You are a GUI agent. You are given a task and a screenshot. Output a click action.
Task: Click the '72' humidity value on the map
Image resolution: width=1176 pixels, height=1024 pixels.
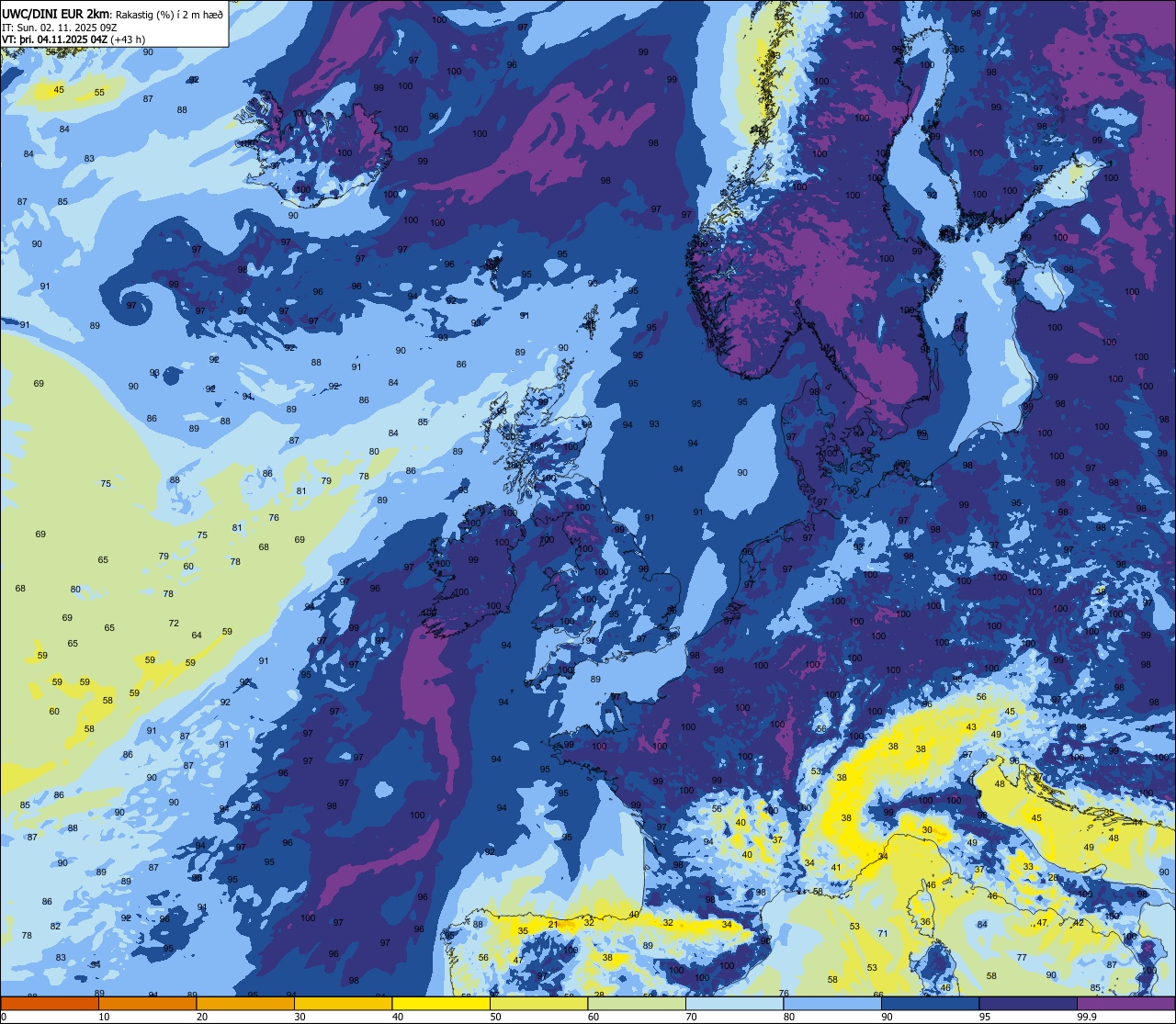[x=174, y=623]
